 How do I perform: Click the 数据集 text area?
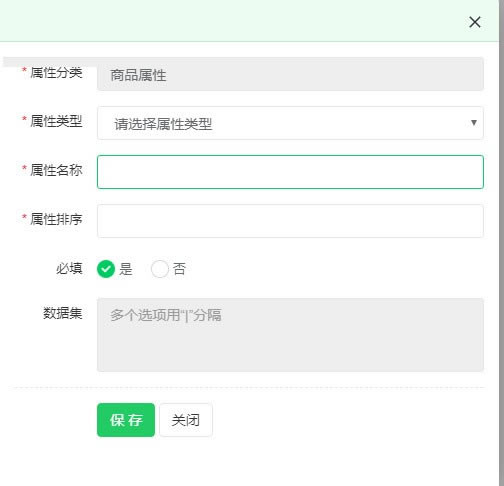[290, 335]
